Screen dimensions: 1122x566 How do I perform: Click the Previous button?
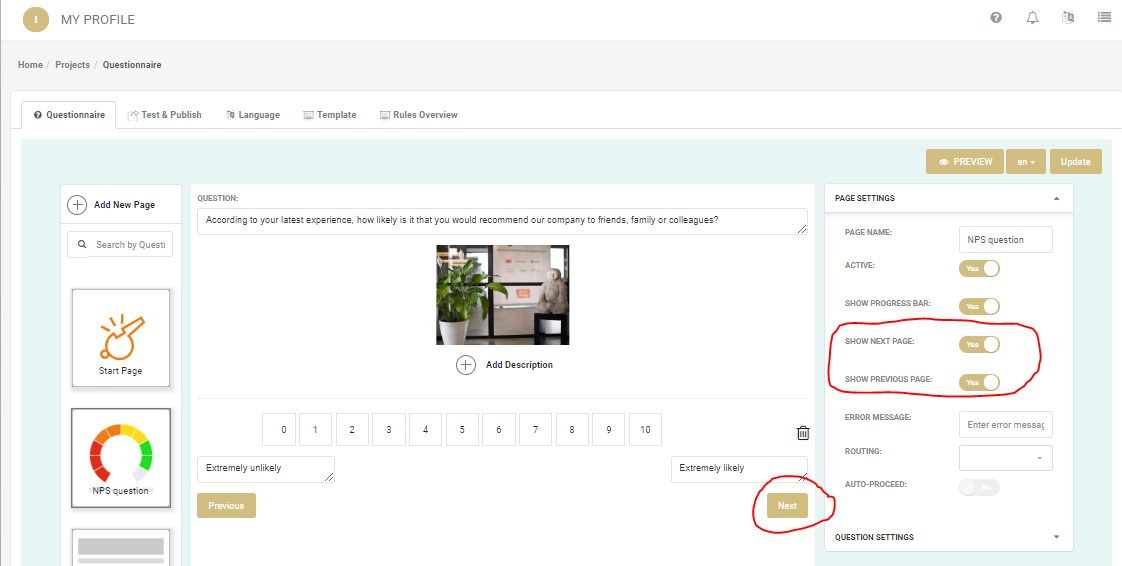point(226,506)
